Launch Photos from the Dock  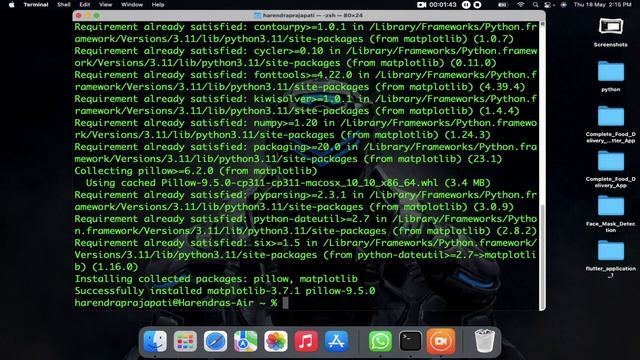[x=276, y=341]
